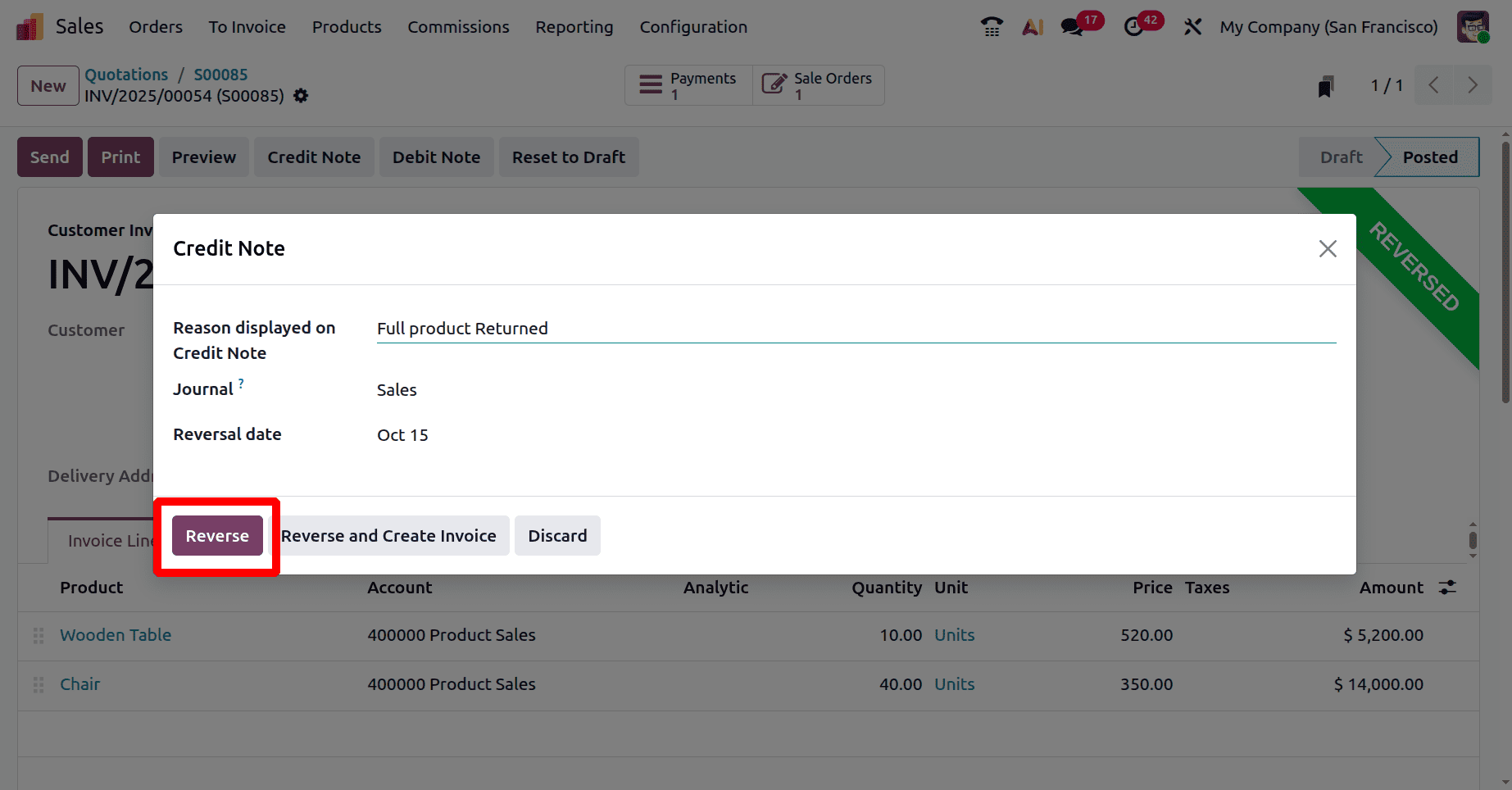This screenshot has width=1512, height=790.
Task: Click the AI assistant icon
Action: coord(1032,26)
